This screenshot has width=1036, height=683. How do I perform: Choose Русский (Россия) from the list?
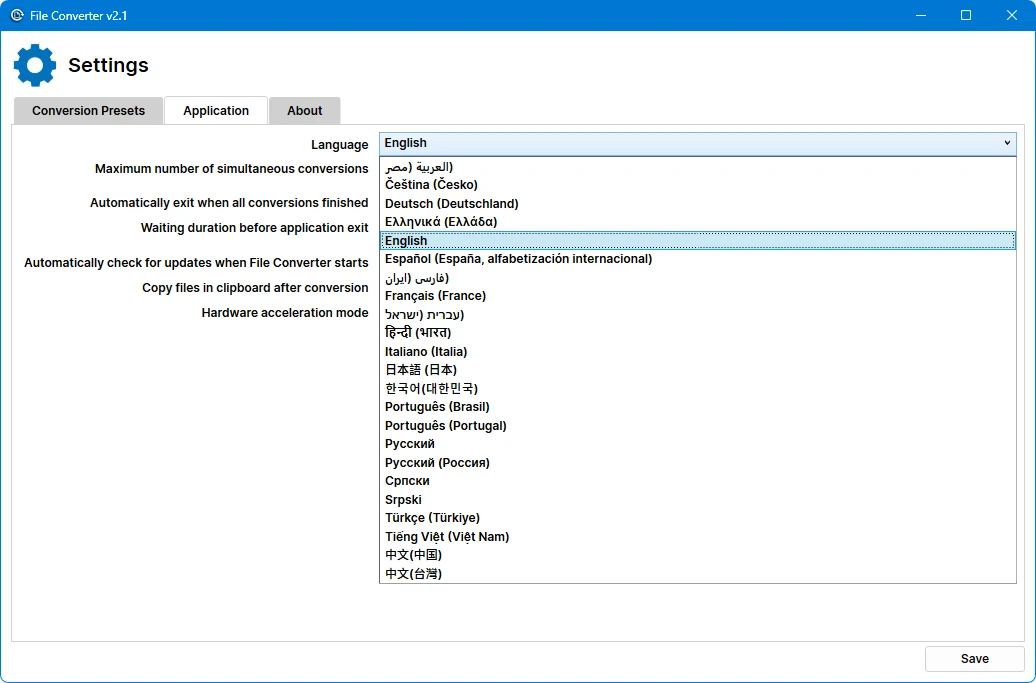(x=437, y=463)
